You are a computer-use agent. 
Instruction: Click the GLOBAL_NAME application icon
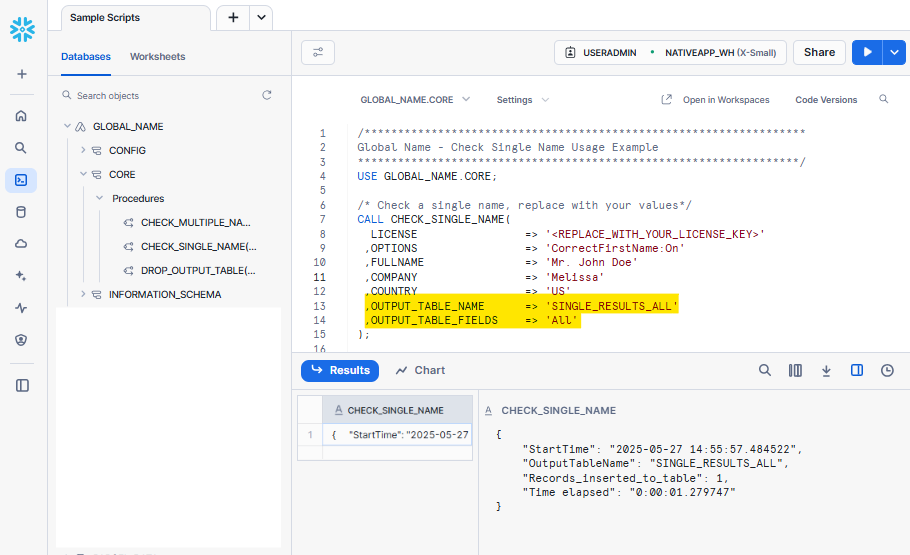pyautogui.click(x=81, y=127)
